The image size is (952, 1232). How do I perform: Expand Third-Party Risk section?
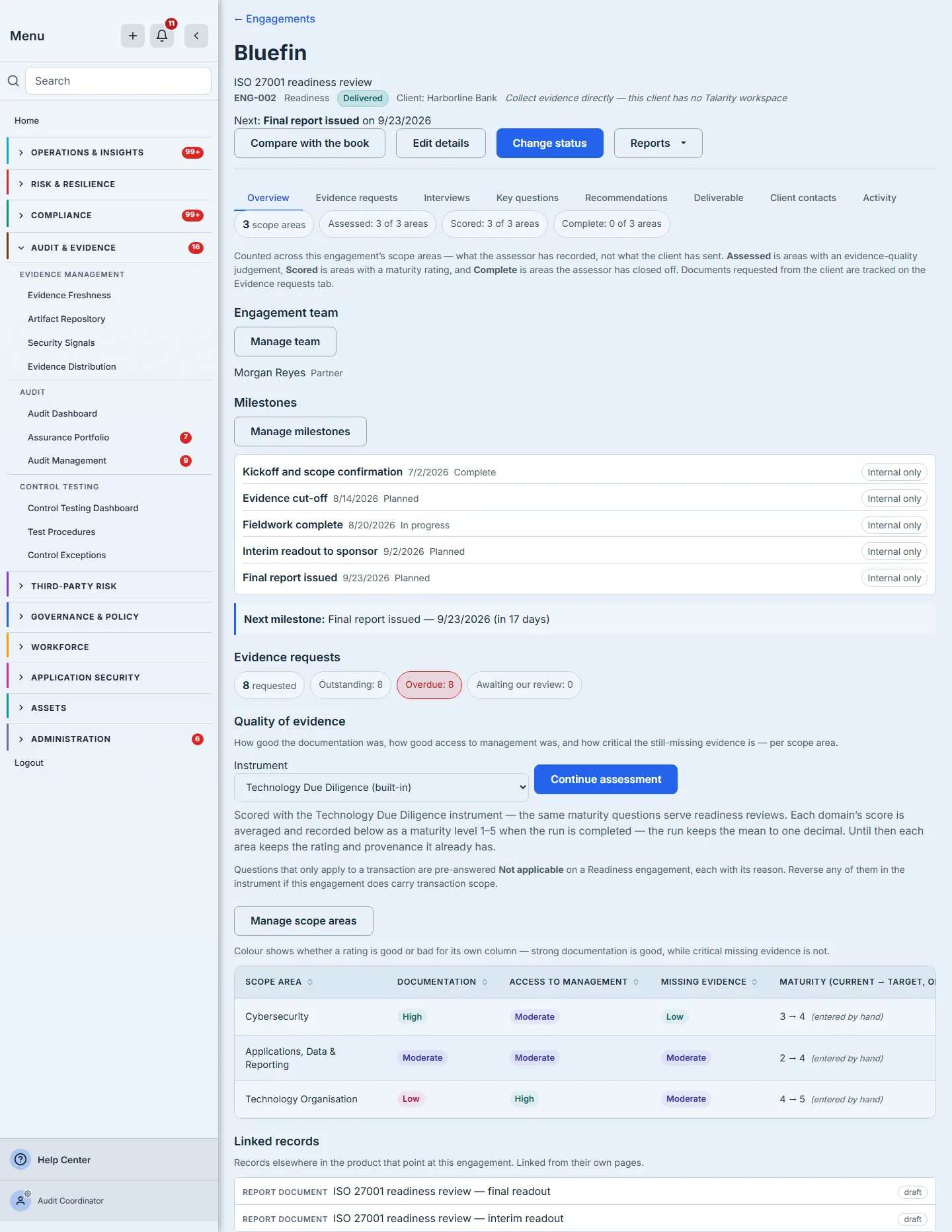click(109, 587)
